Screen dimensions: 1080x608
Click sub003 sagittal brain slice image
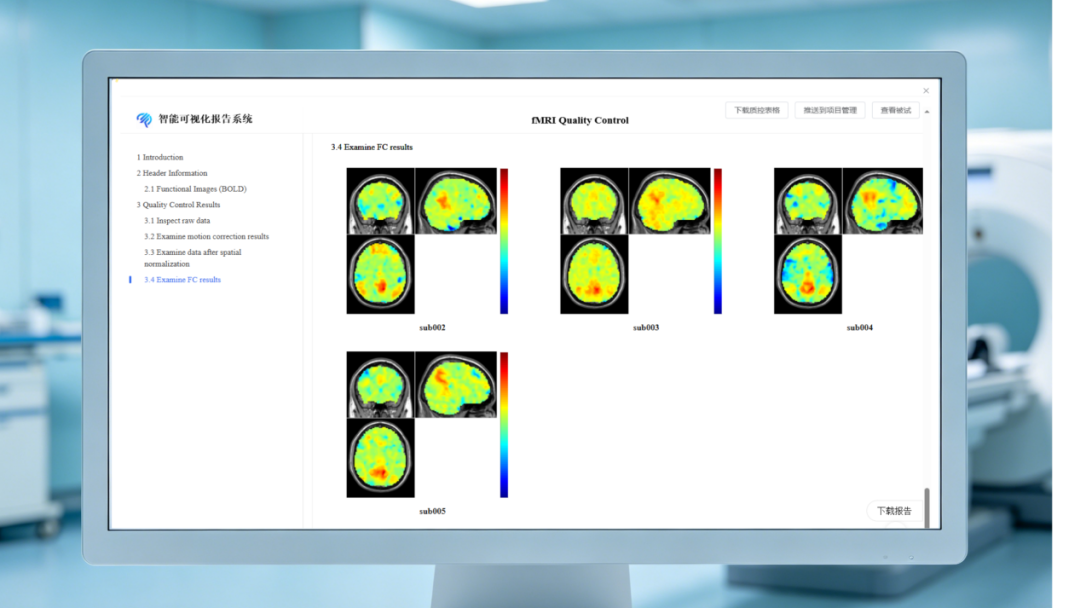[669, 201]
